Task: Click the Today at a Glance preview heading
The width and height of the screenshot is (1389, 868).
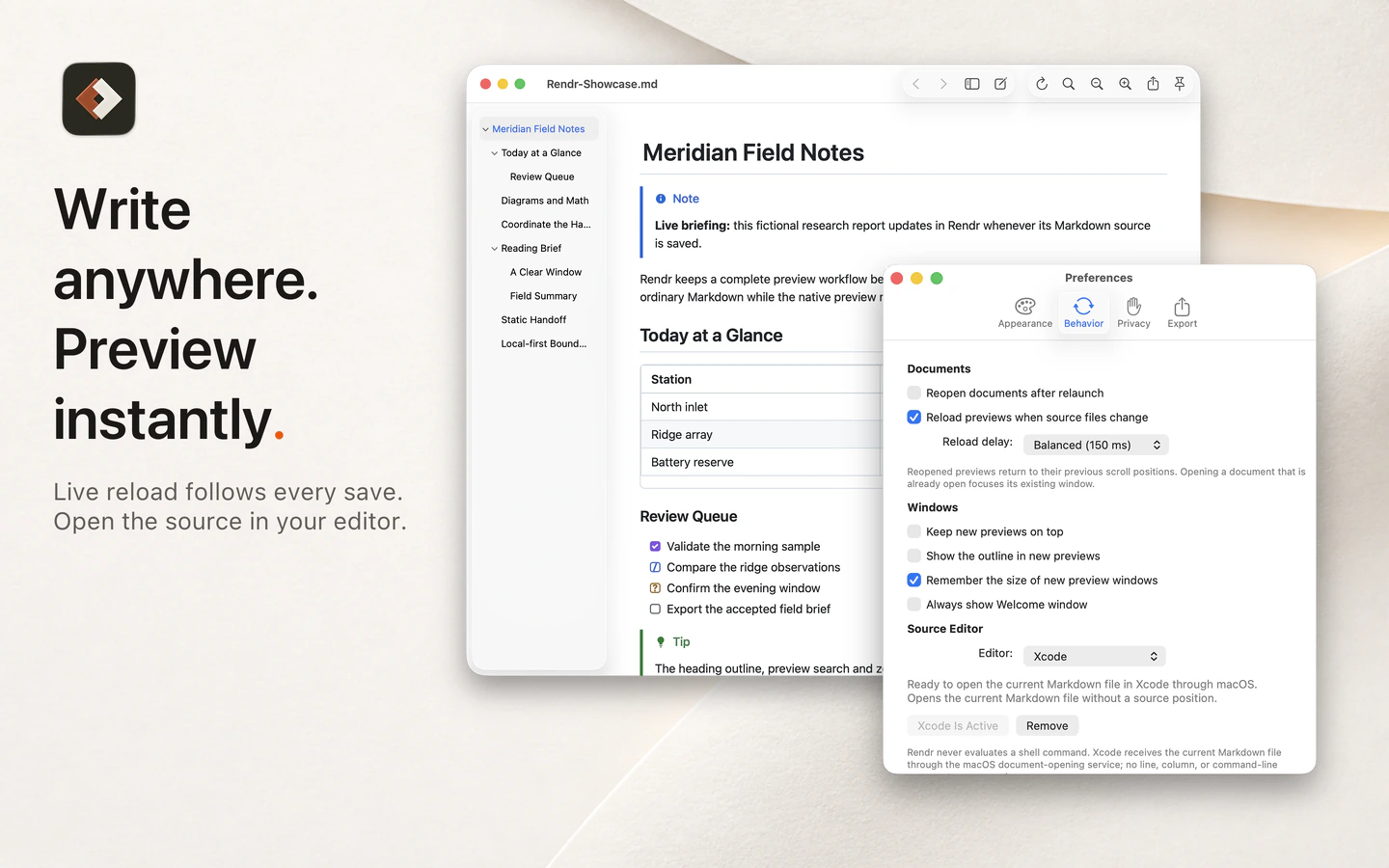Action: (711, 336)
